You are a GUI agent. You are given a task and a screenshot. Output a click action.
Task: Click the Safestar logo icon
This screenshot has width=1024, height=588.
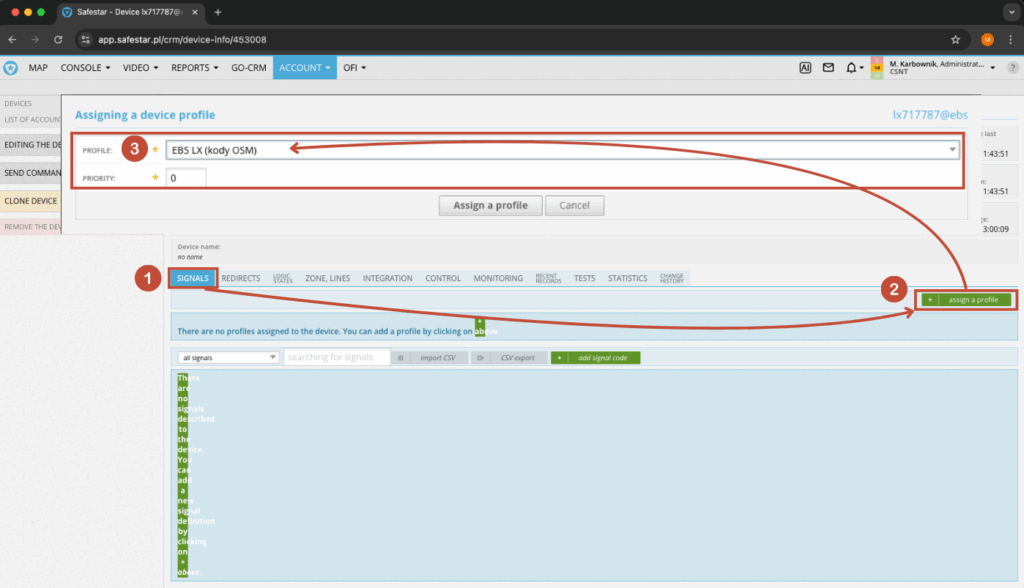(10, 68)
